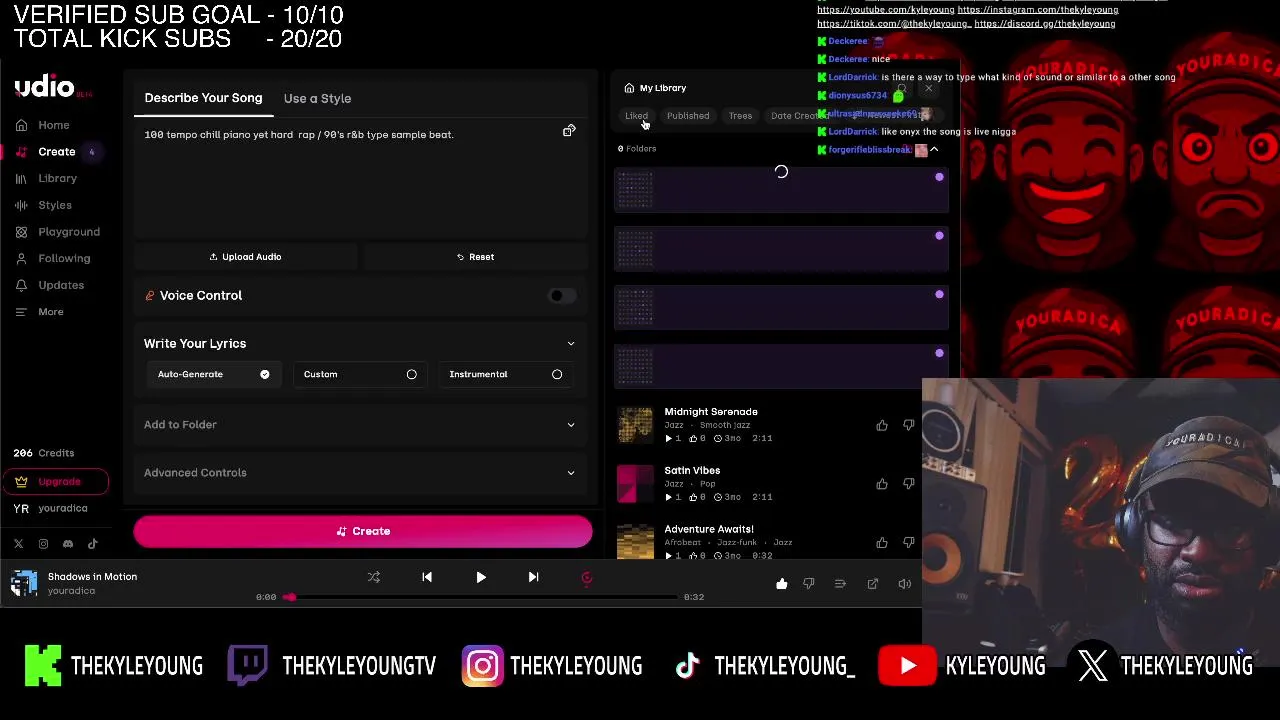Dislike the playing song in player bar
The height and width of the screenshot is (720, 1280).
[809, 584]
